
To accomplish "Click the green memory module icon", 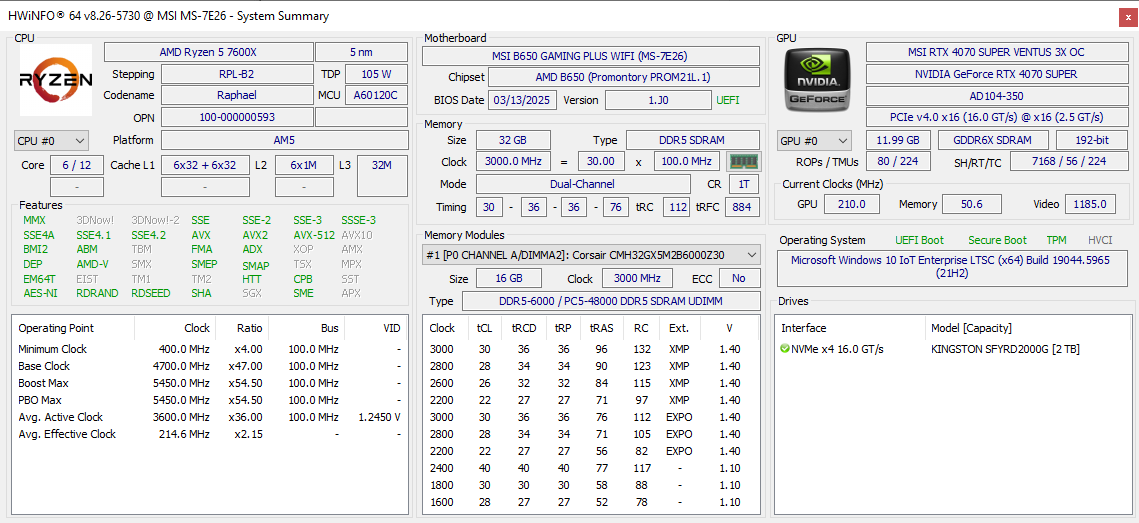I will 743,161.
